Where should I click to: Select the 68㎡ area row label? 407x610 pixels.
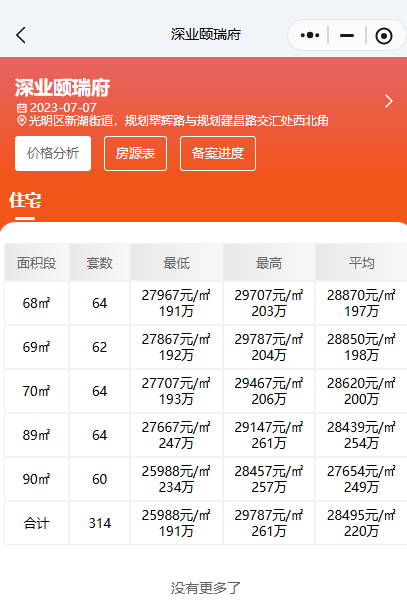pos(37,303)
